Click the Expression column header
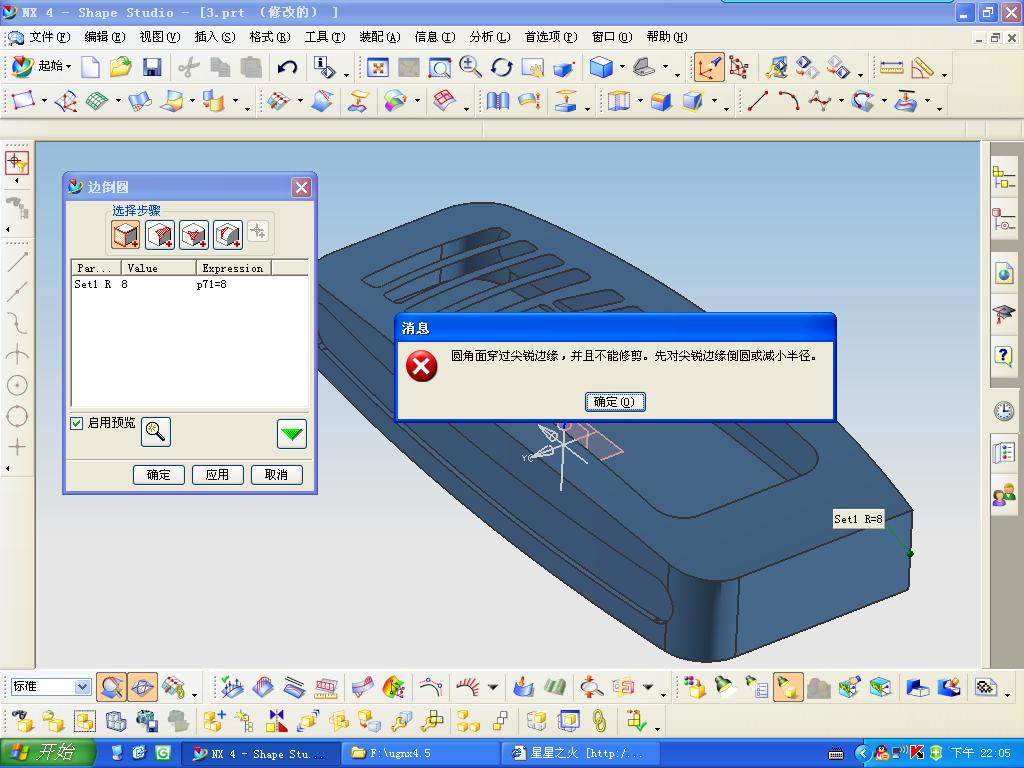The image size is (1024, 768). click(x=233, y=268)
